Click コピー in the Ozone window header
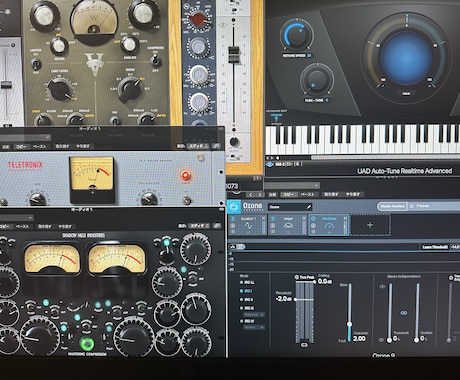The height and width of the screenshot is (380, 460). (288, 194)
